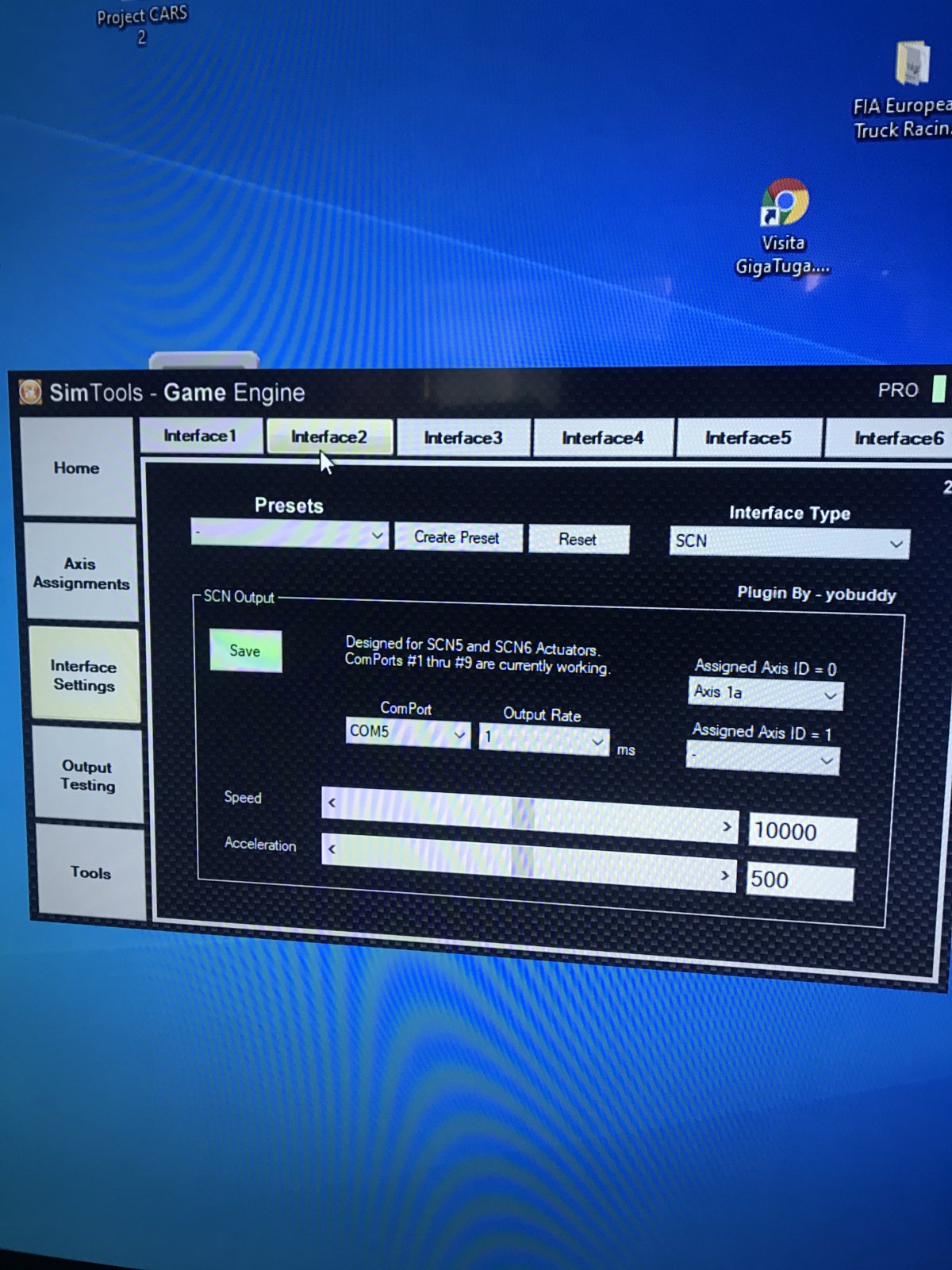Click the Speed value field showing 10000

(802, 832)
